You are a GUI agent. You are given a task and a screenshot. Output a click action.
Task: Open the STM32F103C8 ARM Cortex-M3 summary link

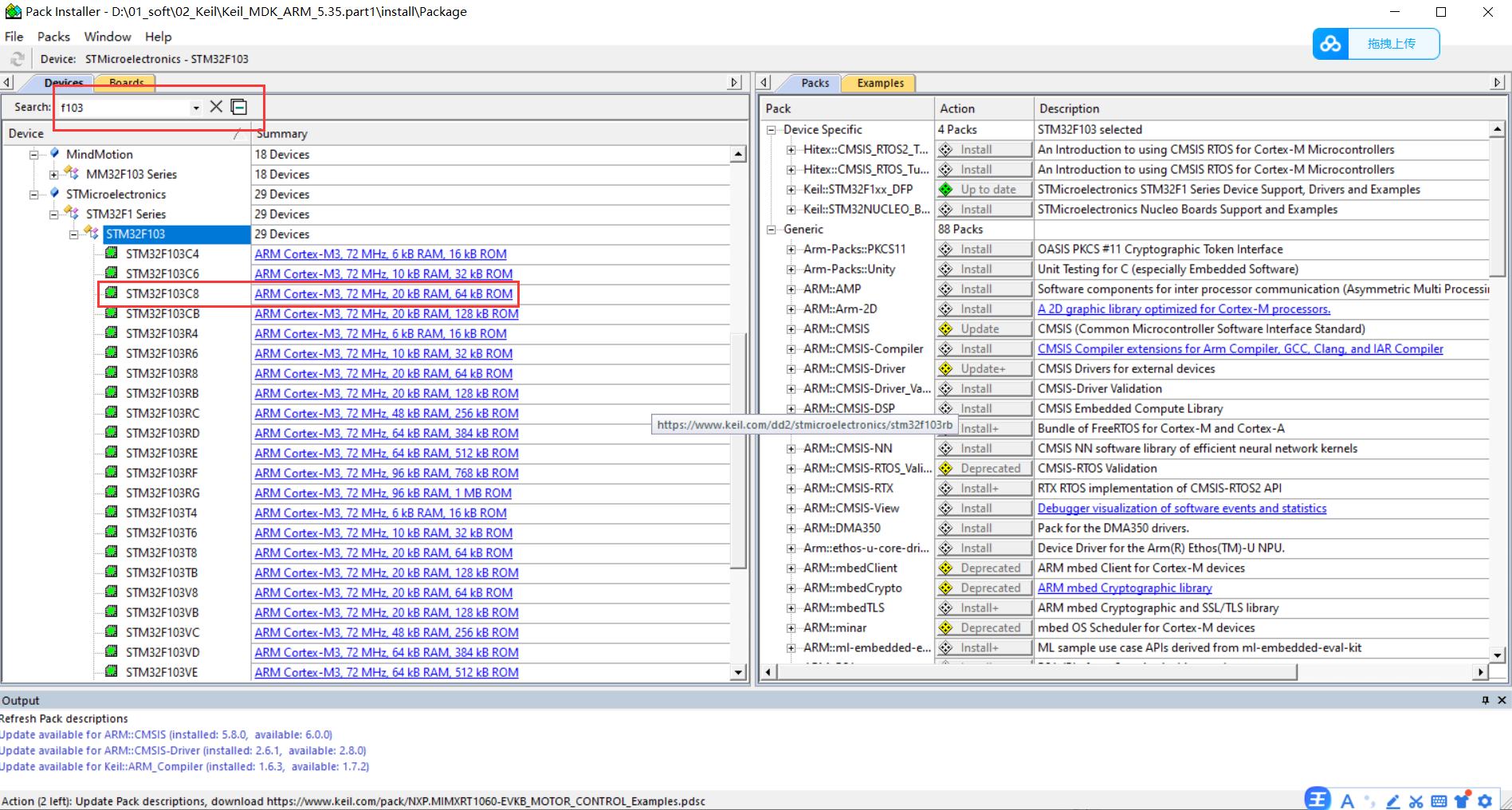coord(383,294)
